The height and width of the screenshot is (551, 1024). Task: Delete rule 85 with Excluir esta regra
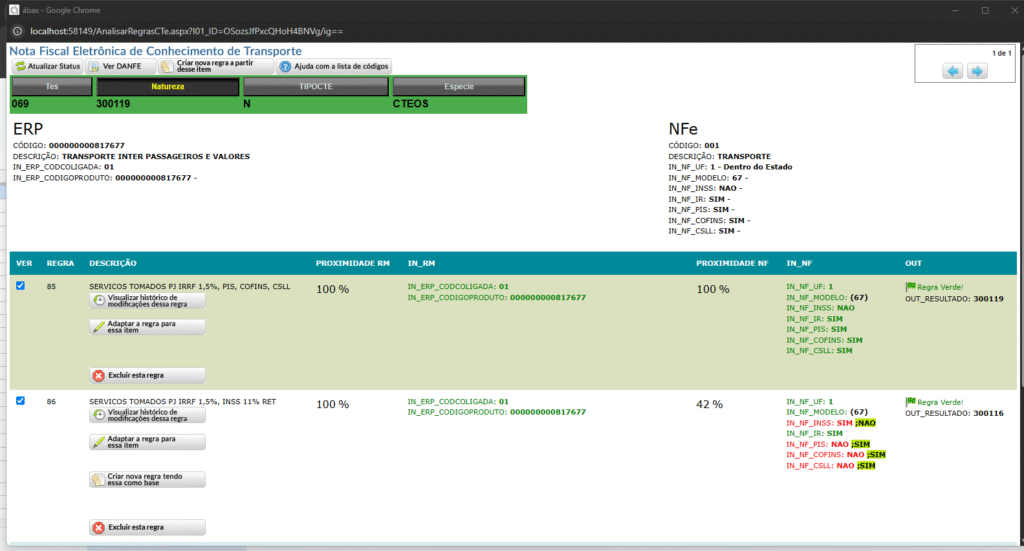[147, 376]
